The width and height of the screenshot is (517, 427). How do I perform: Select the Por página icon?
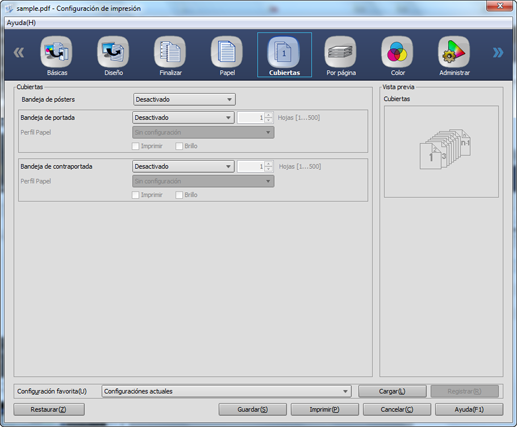point(341,56)
